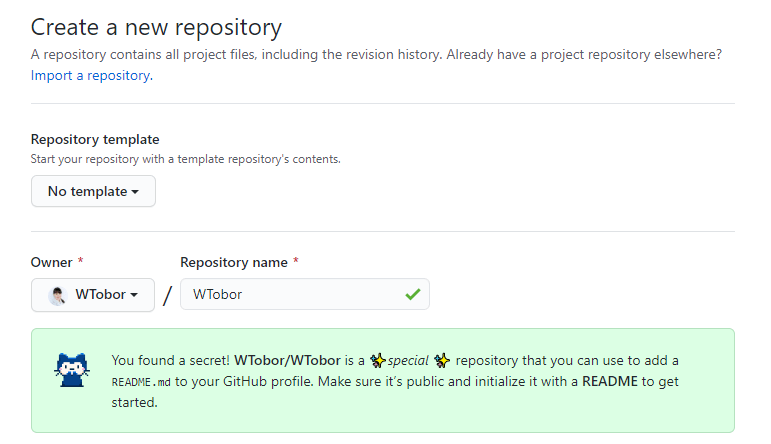Click the Repository name field label
The height and width of the screenshot is (444, 771).
[234, 262]
